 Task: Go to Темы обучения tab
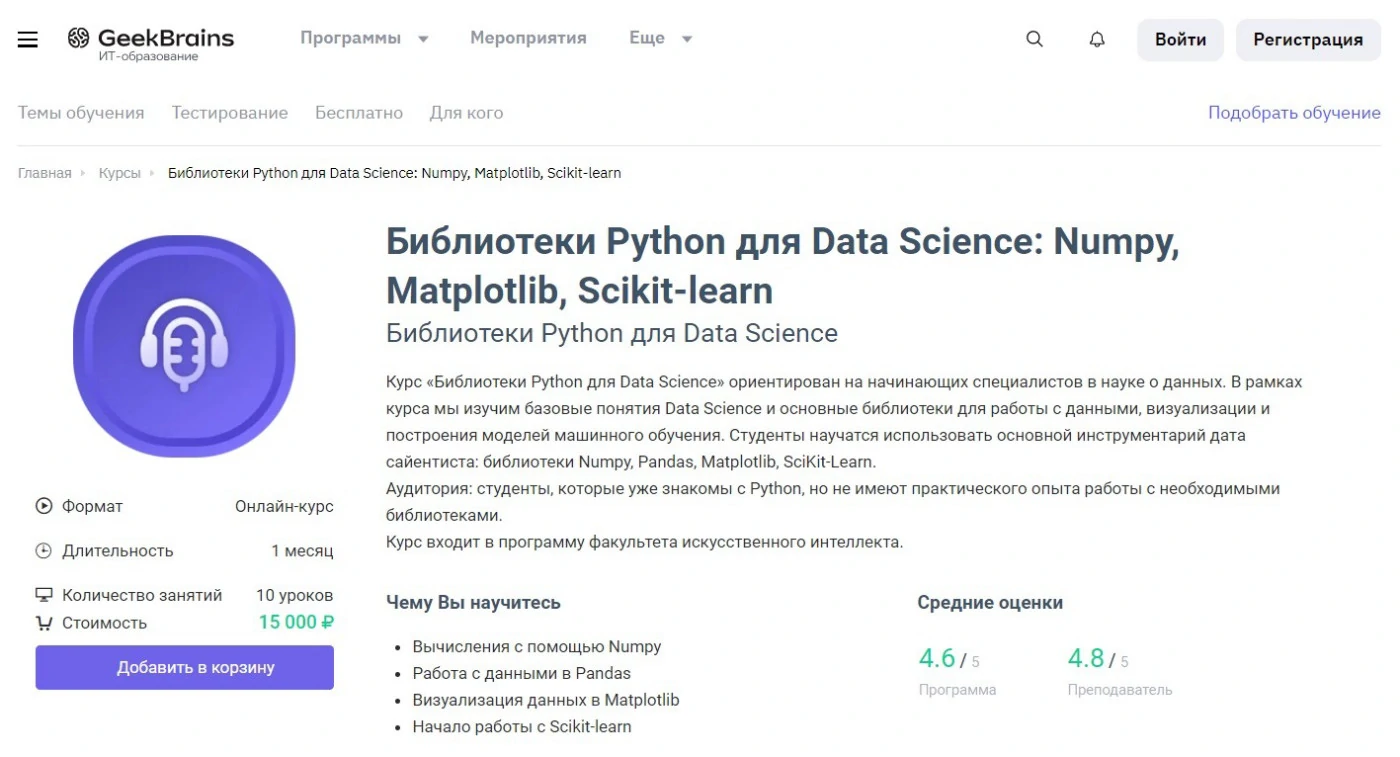81,113
